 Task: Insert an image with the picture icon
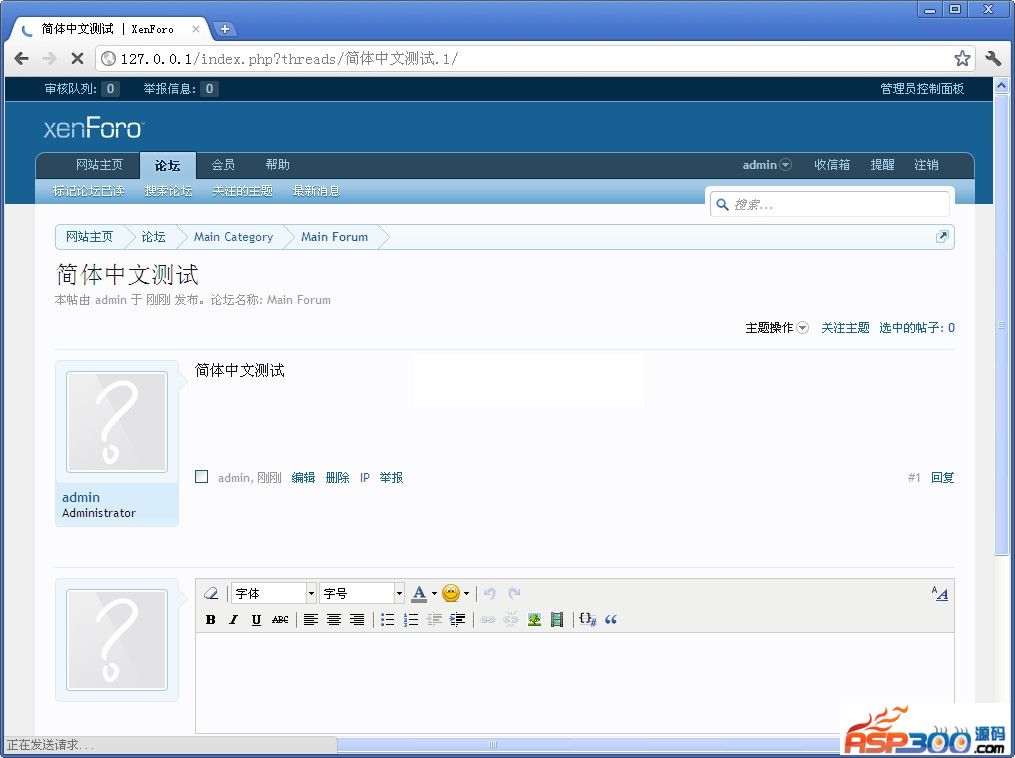point(534,619)
